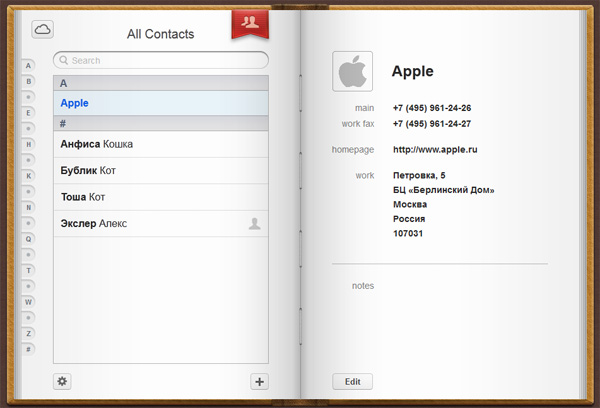Jump to letter A in index
Screen dimensions: 600x408
coord(29,66)
